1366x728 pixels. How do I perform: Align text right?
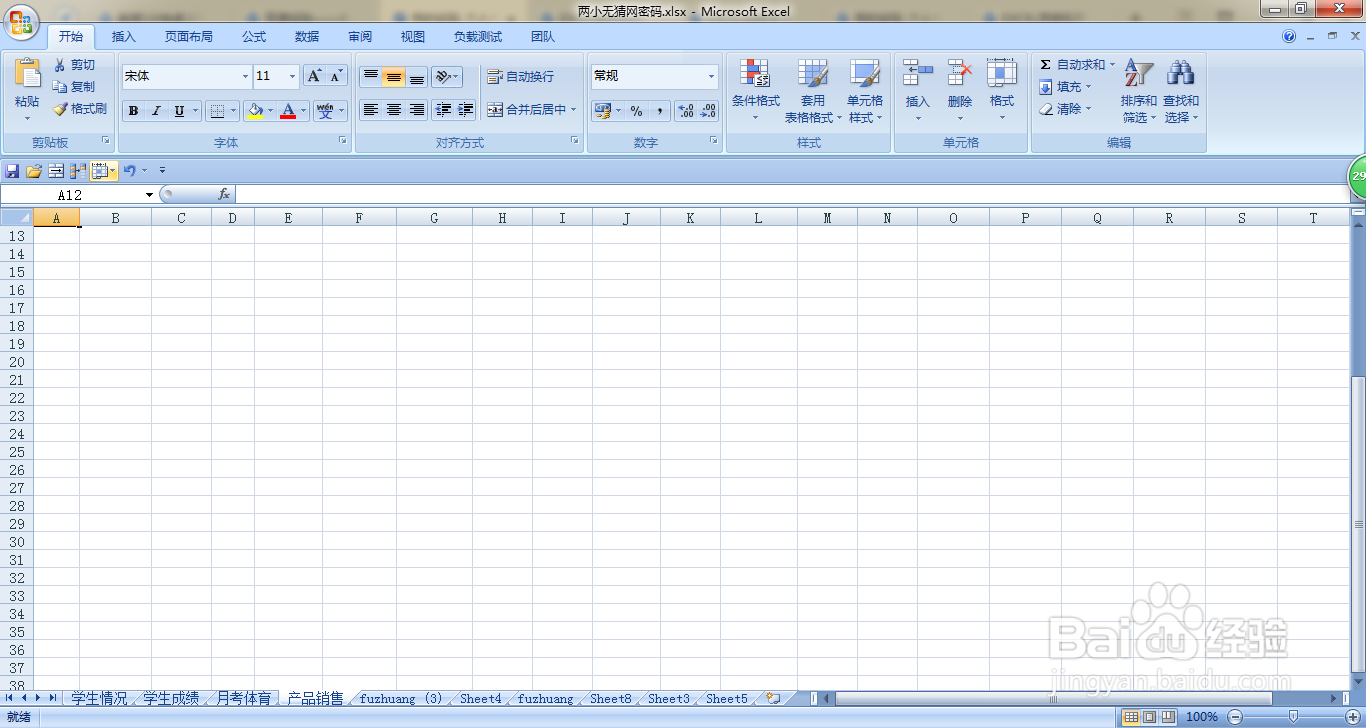417,110
